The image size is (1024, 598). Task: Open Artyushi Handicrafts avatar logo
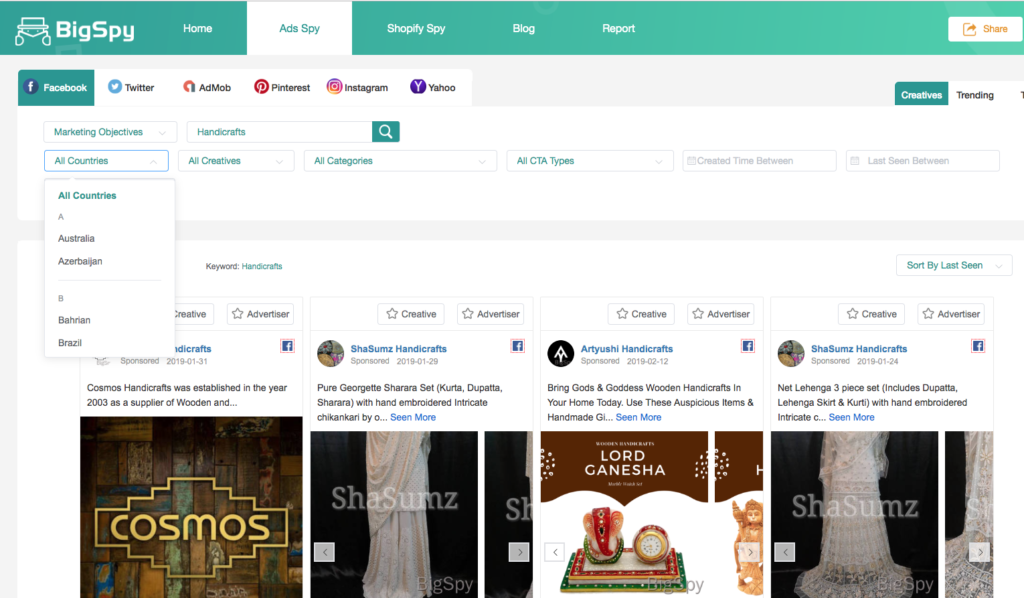tap(560, 354)
